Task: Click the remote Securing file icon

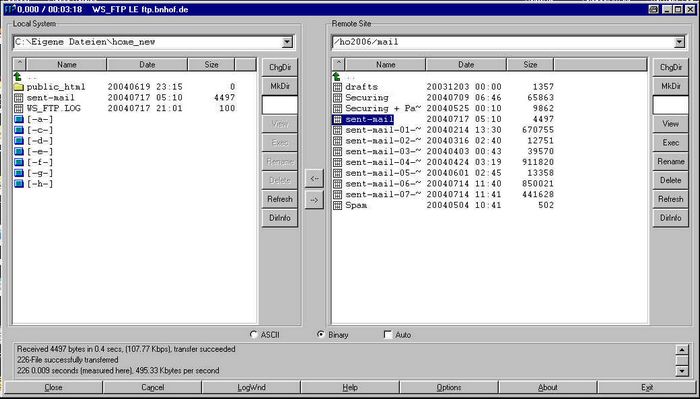Action: (338, 98)
